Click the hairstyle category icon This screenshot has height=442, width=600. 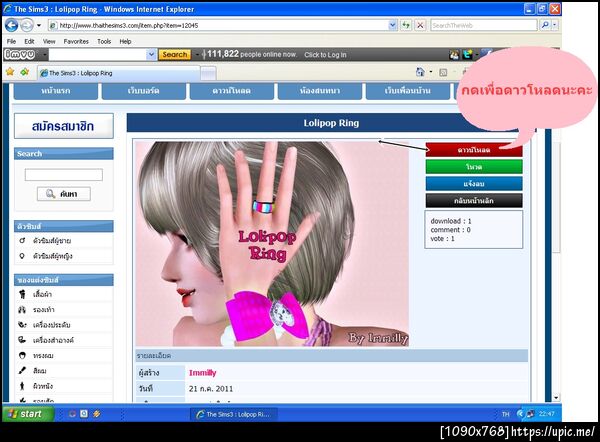coord(22,356)
